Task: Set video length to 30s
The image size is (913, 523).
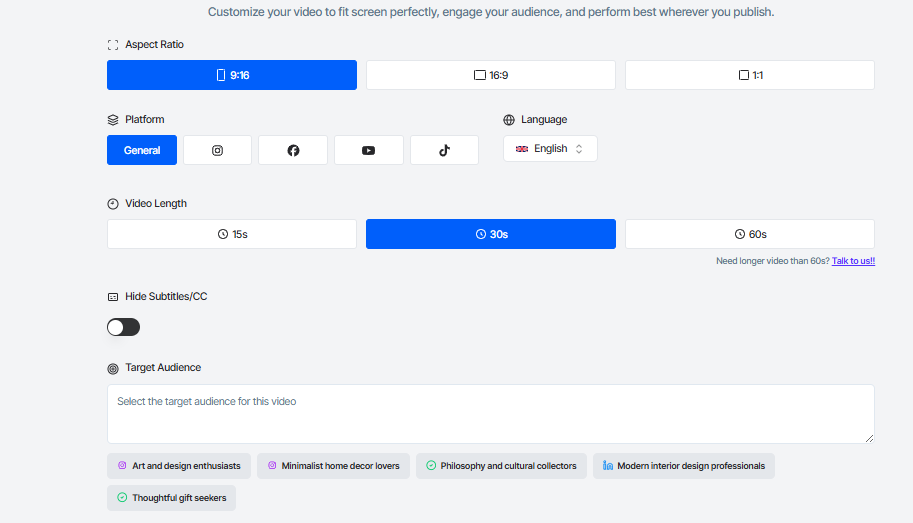Action: [x=490, y=234]
